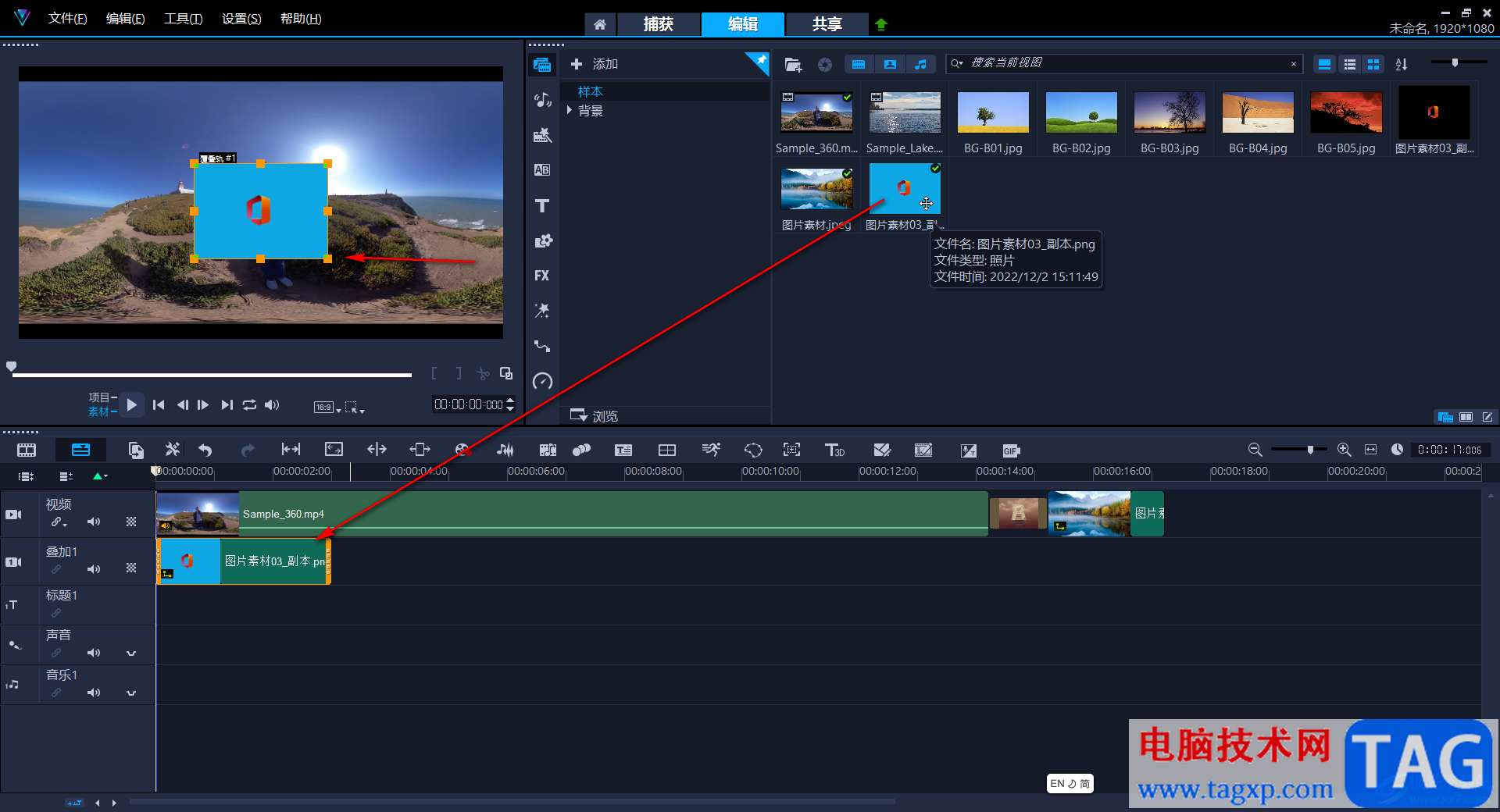This screenshot has width=1500, height=812.
Task: Click the 添加 add folder button
Action: pyautogui.click(x=595, y=64)
